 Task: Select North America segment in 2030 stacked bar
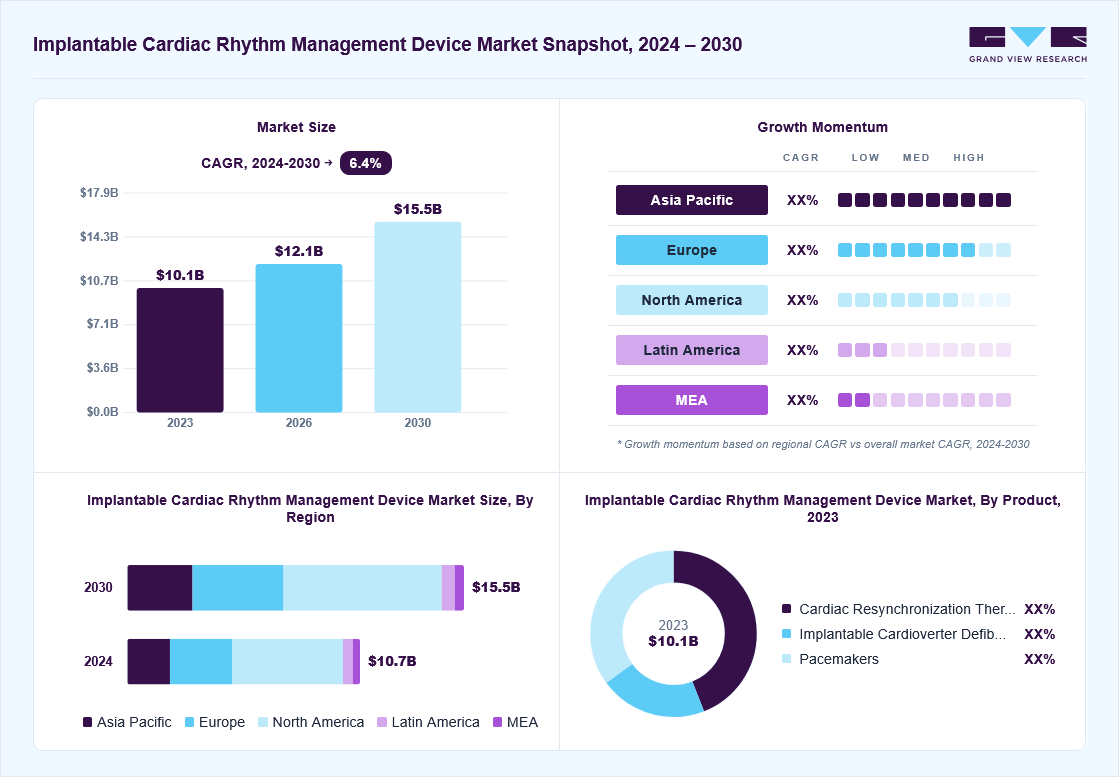(x=362, y=588)
